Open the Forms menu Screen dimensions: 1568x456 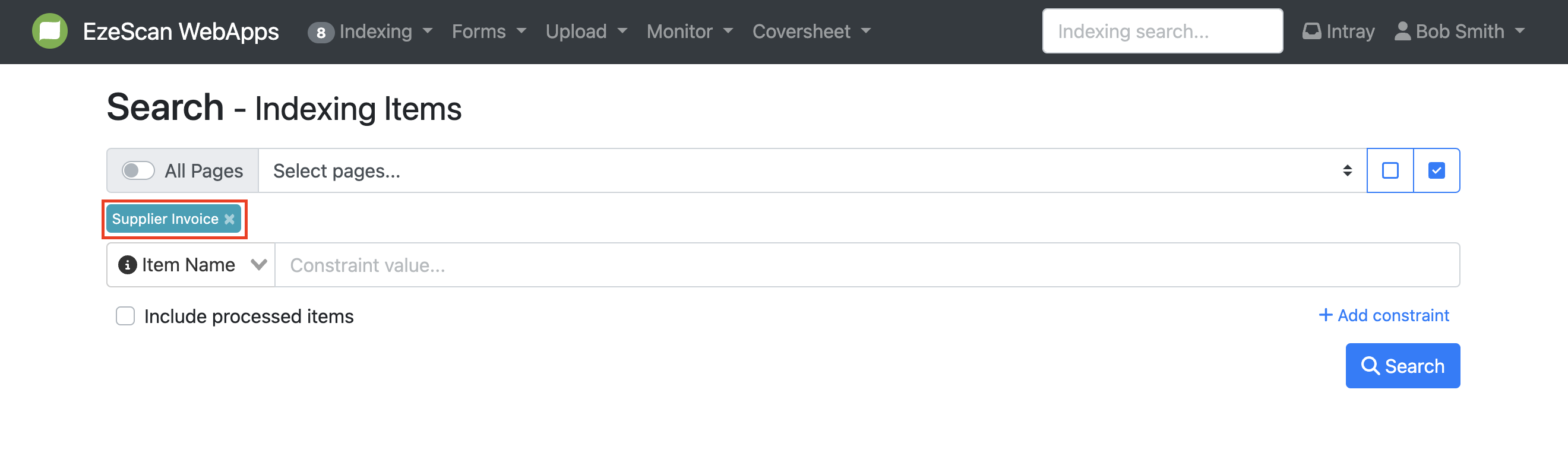point(488,31)
